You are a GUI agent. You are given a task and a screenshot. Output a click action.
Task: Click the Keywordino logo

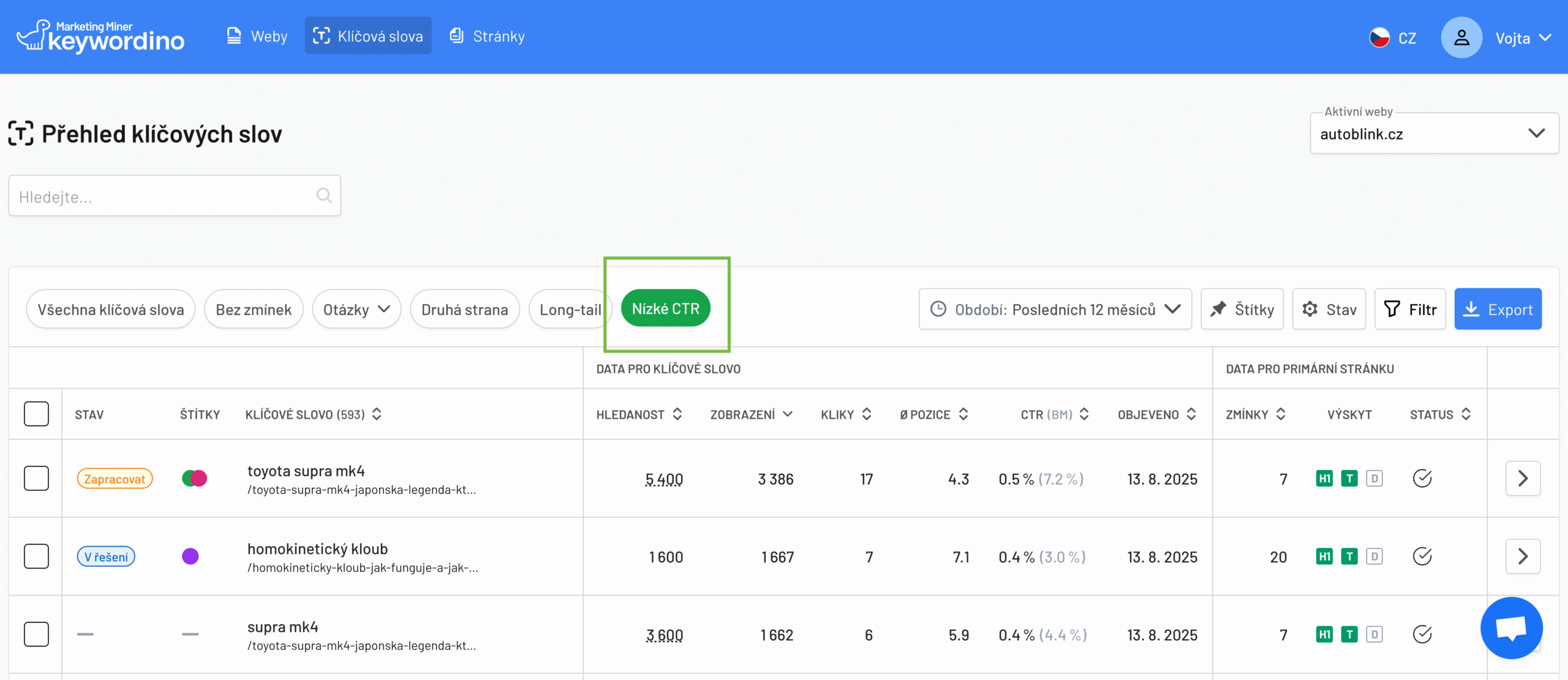click(100, 37)
